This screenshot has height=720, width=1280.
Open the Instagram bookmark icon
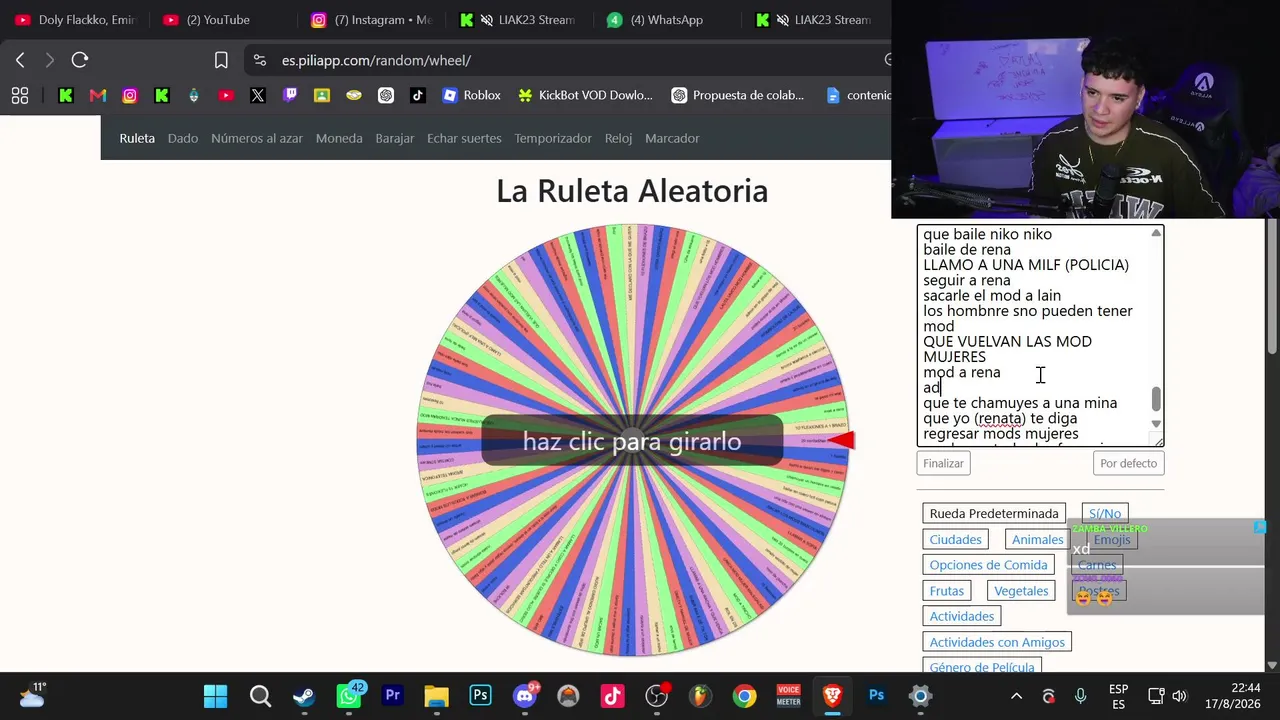click(130, 95)
